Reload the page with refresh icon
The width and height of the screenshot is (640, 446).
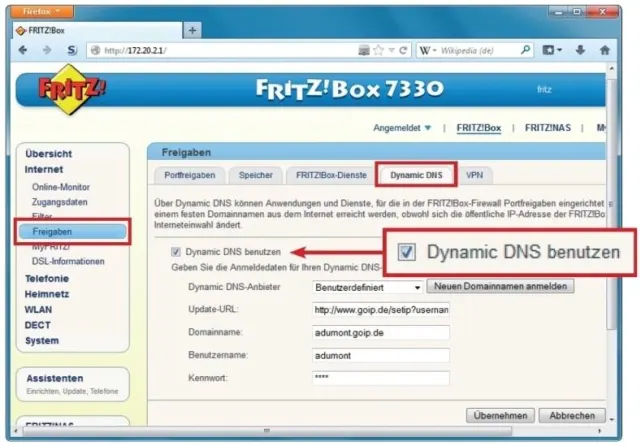click(x=403, y=50)
